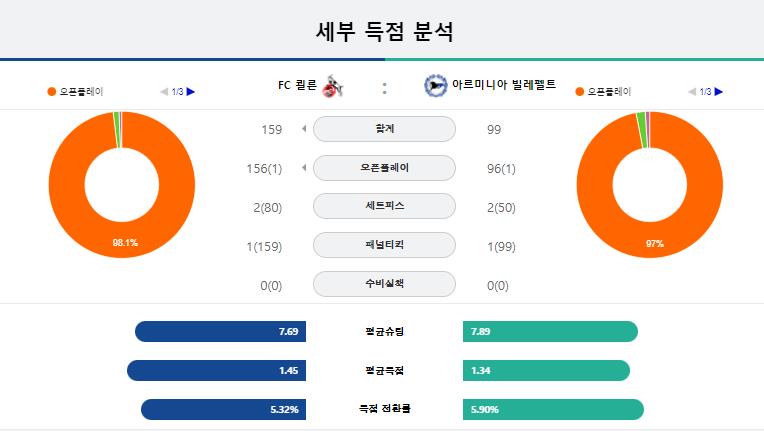Click the small arrow beside 156(1) value

[304, 168]
